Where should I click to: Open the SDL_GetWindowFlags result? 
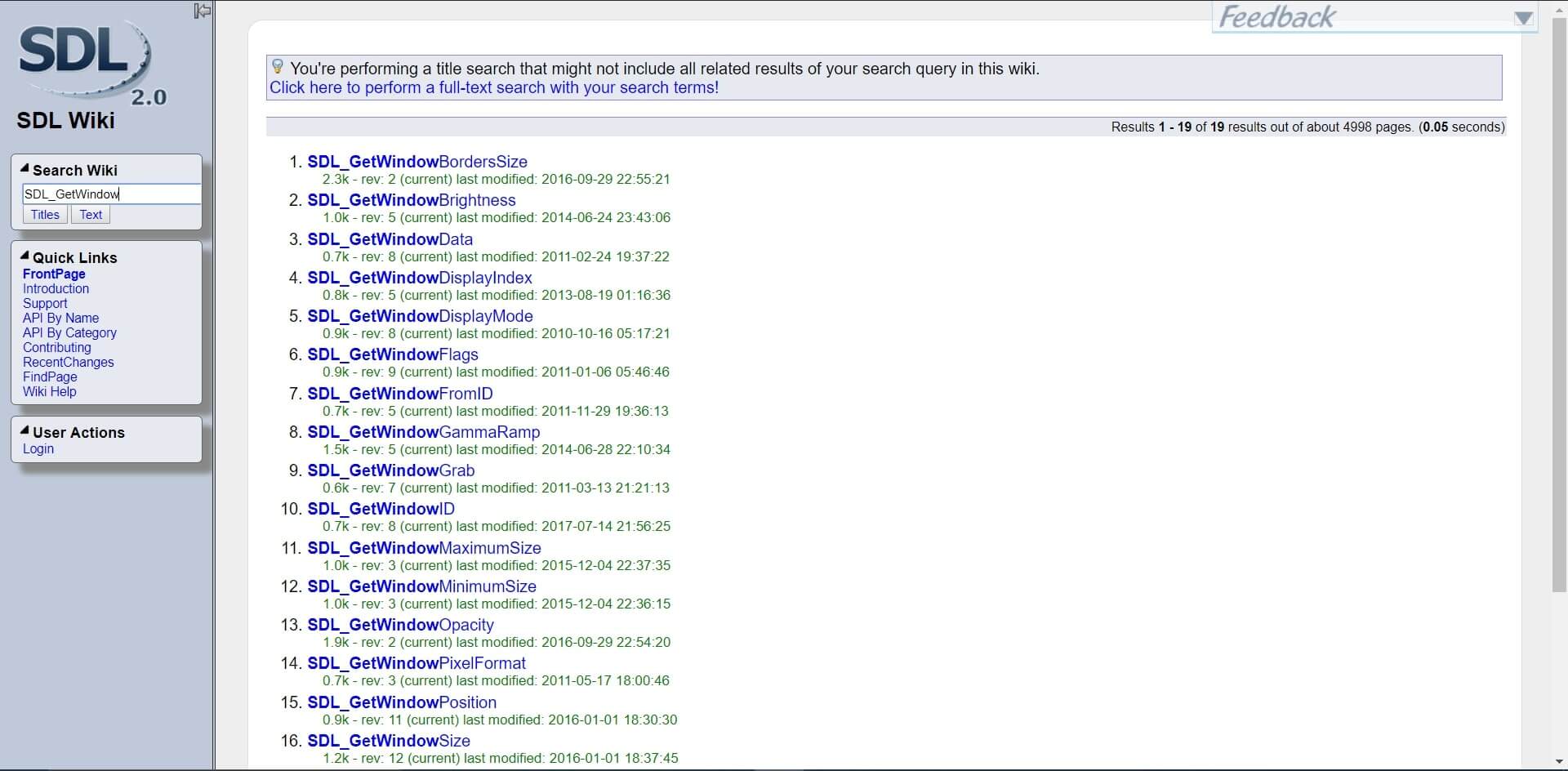(393, 354)
